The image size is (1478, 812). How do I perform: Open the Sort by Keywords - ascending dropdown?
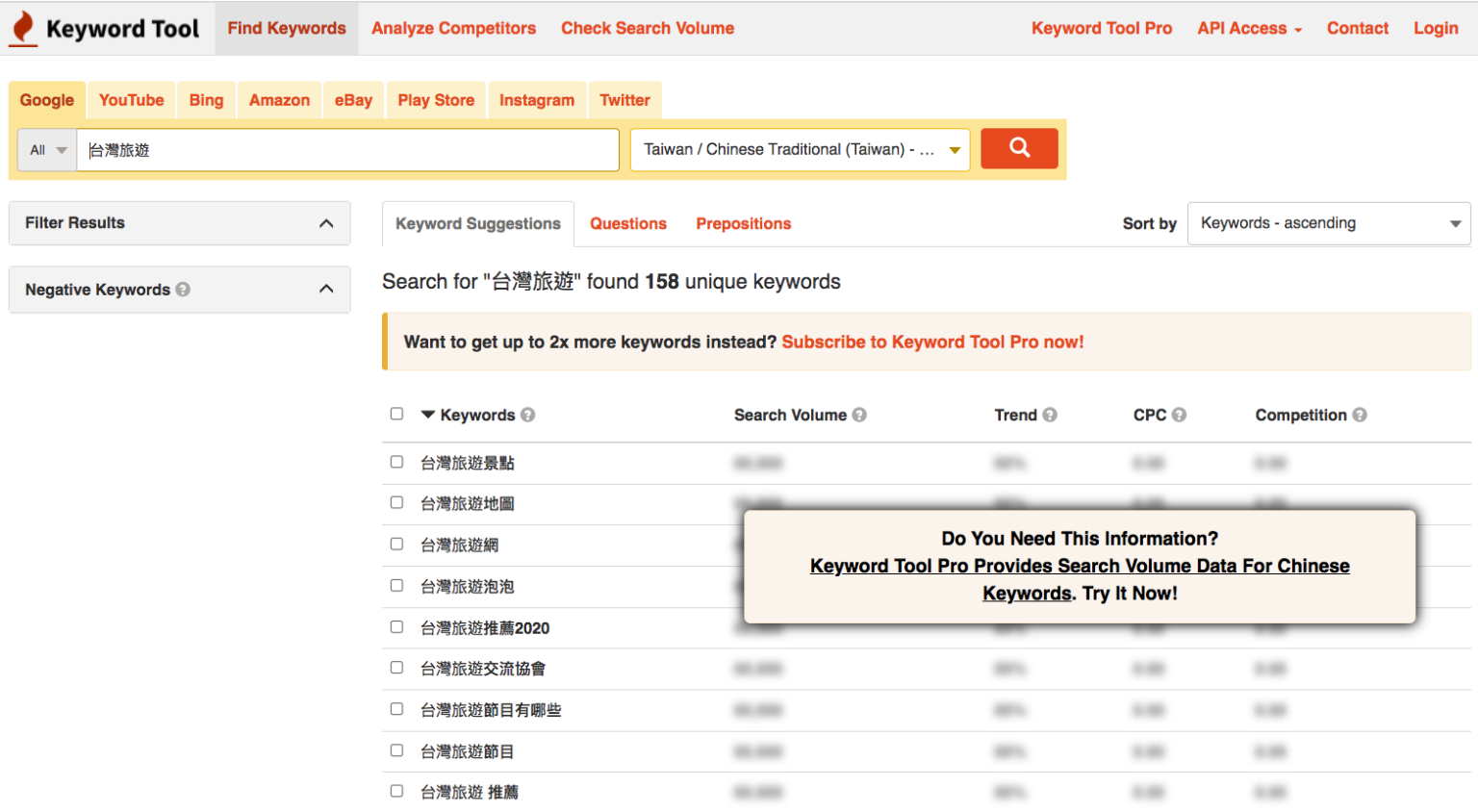click(x=1329, y=223)
